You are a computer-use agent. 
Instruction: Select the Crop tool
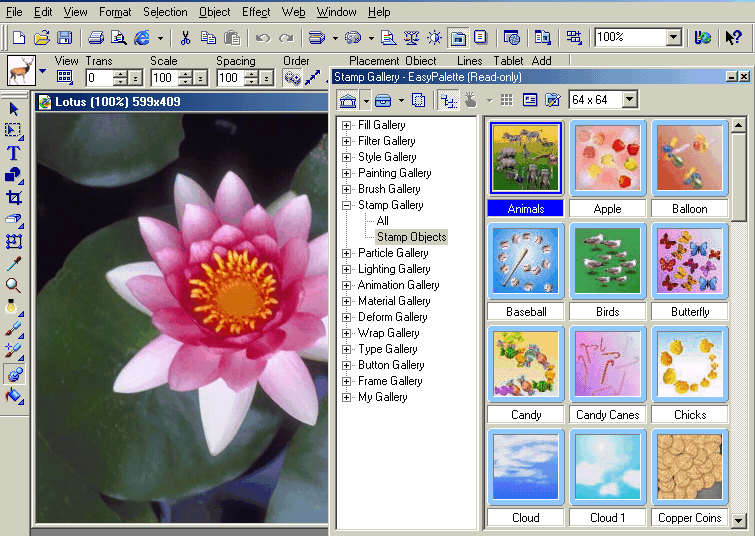(x=13, y=197)
